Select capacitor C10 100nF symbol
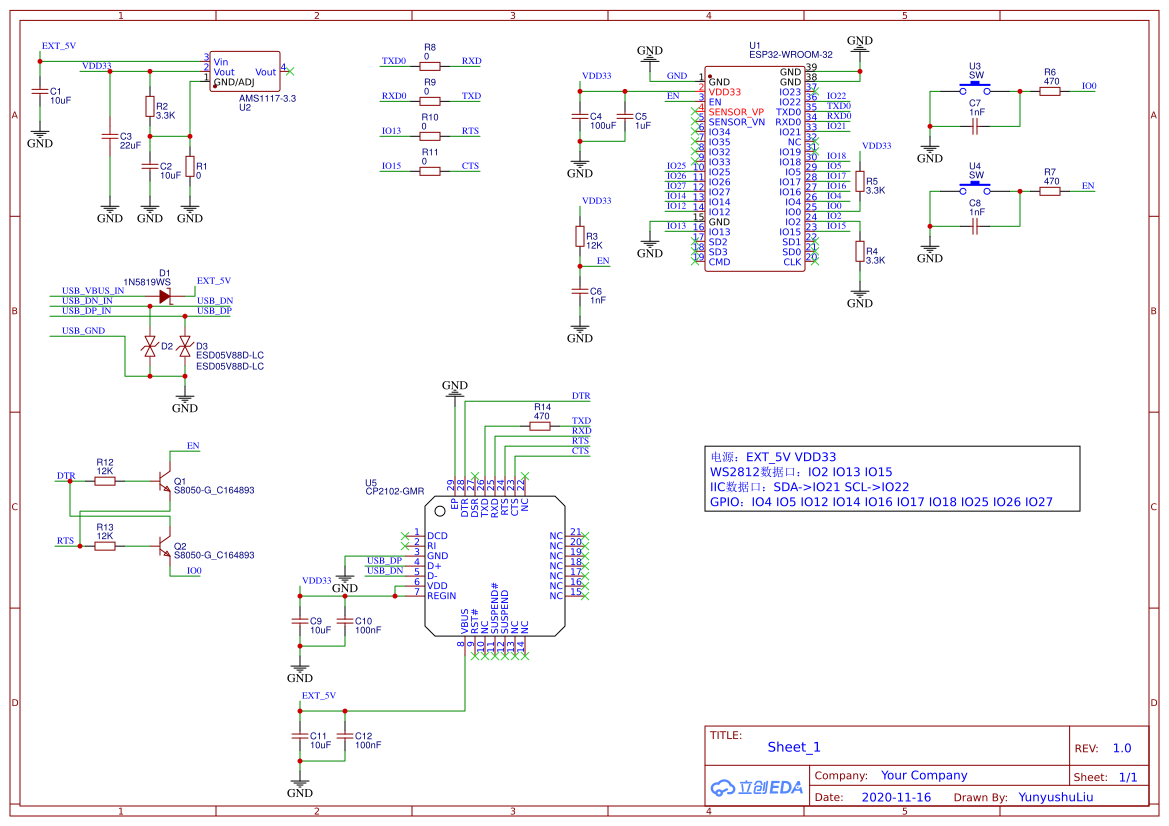This screenshot has height=826, width=1169. (345, 621)
